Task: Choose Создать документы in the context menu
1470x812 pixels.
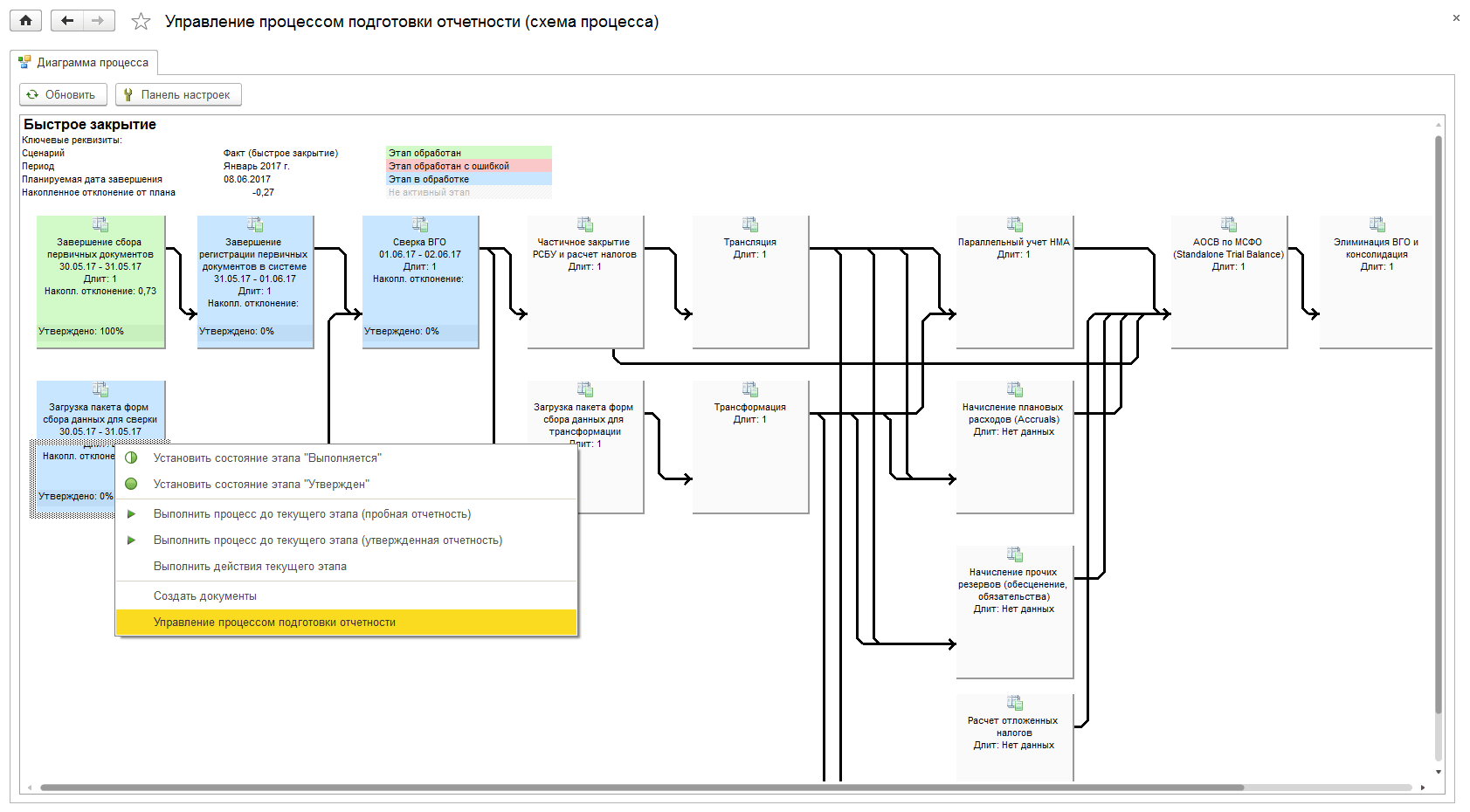Action: [x=205, y=596]
